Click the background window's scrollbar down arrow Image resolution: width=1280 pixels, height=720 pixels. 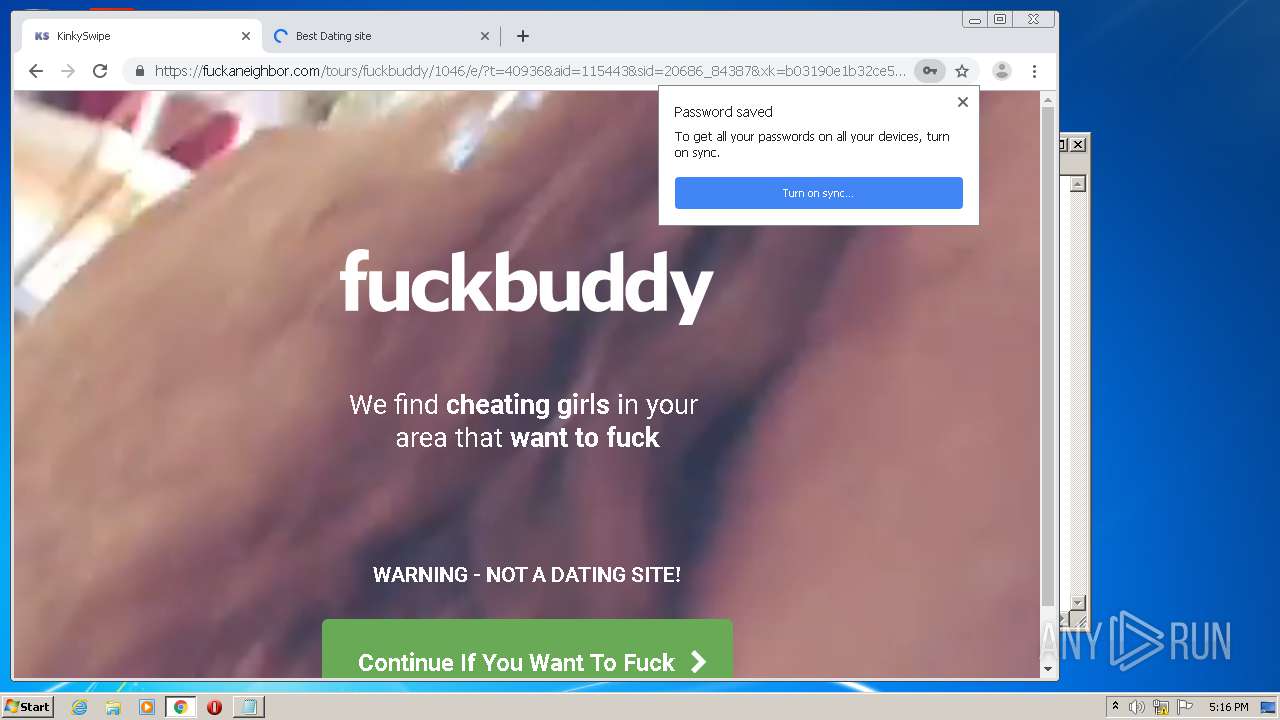click(x=1078, y=602)
